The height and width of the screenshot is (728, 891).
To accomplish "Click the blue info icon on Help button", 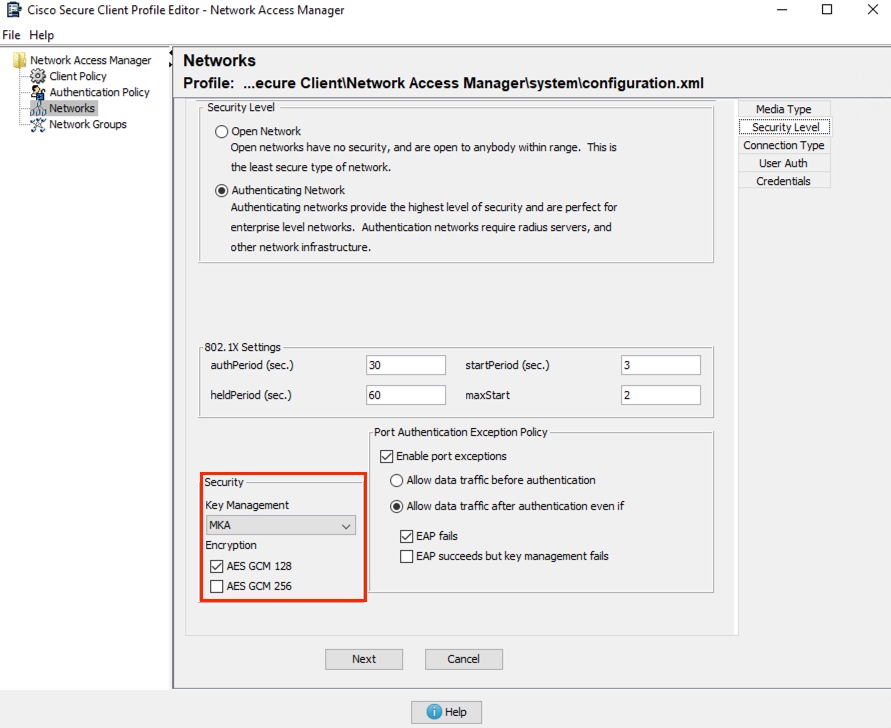I will (434, 712).
